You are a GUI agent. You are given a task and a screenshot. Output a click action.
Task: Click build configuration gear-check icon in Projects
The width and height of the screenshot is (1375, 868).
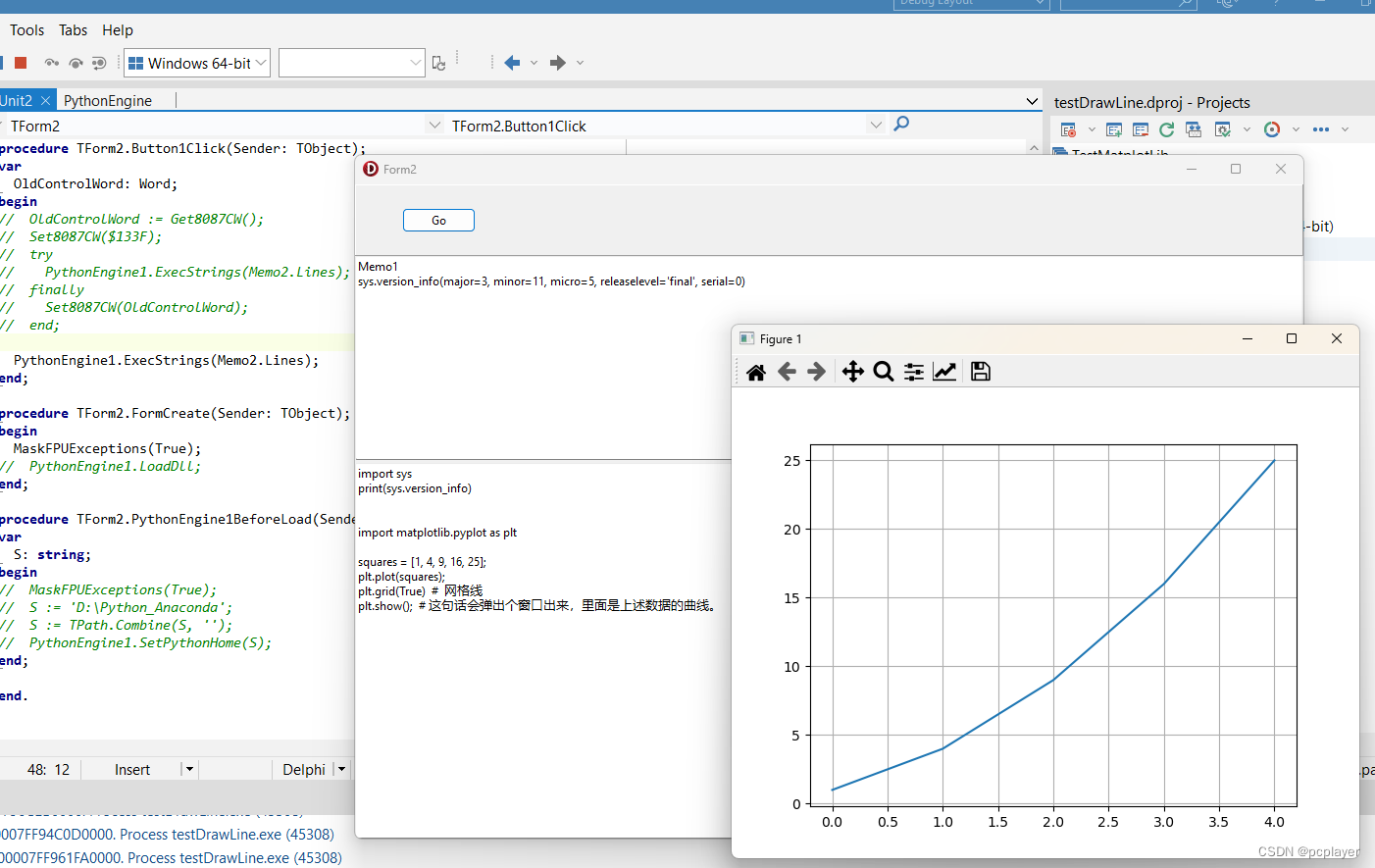tap(1222, 129)
